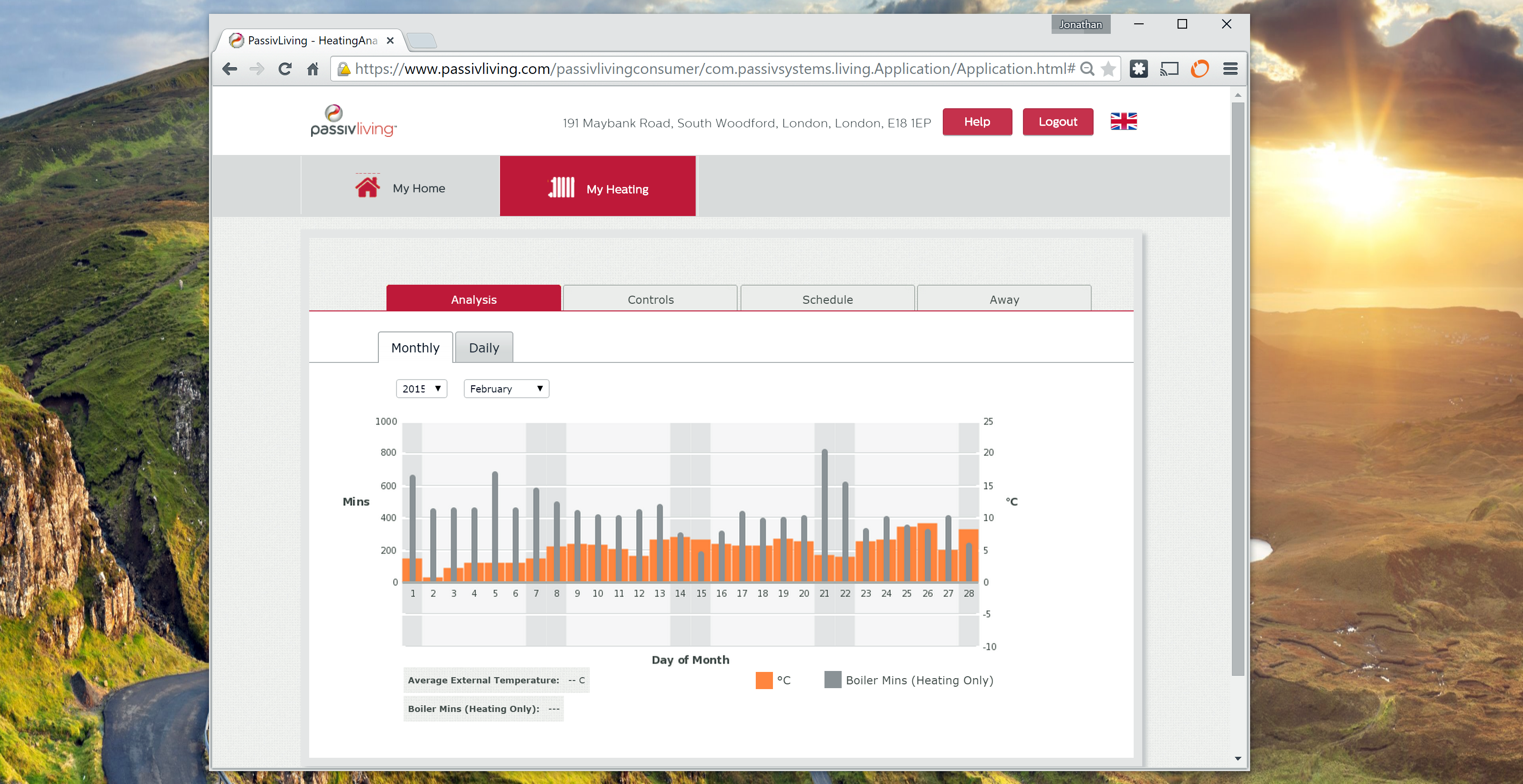Close the PassivLiving browser tab
1523x784 pixels.
[390, 41]
